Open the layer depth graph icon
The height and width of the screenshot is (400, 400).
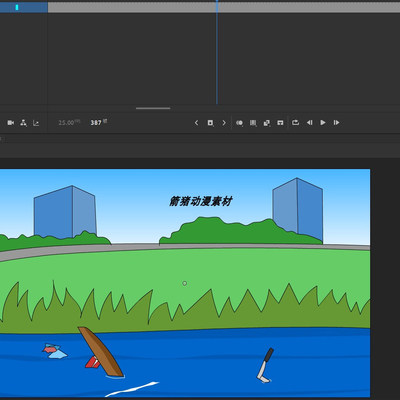coord(36,123)
